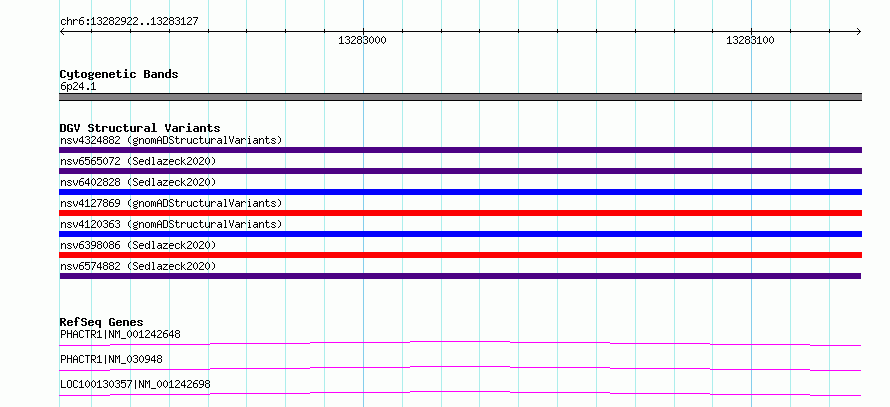Click the ruler's right arrow end
Image resolution: width=890 pixels, height=407 pixels.
(x=858, y=32)
